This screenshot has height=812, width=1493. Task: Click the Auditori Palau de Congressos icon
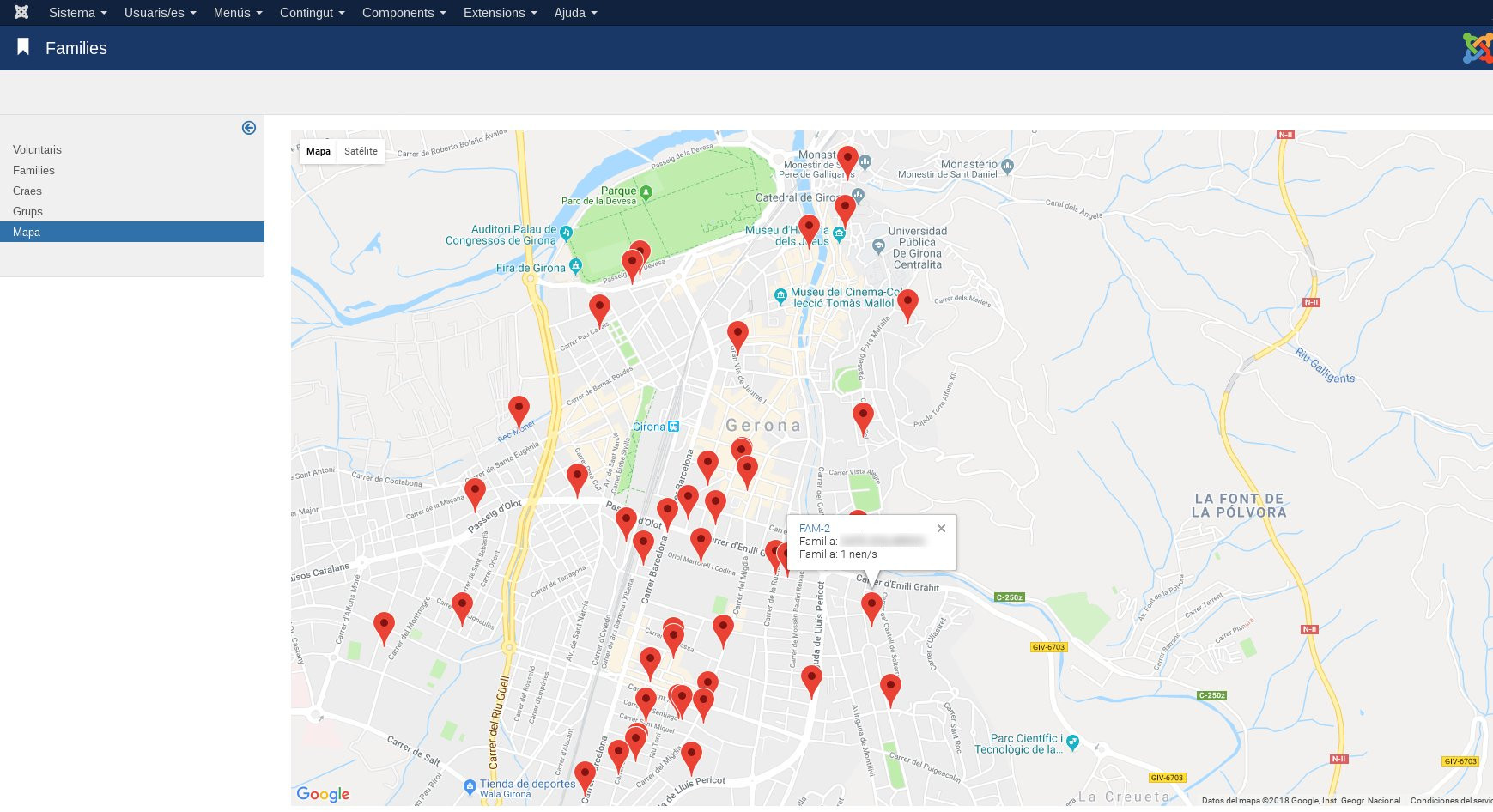coord(566,233)
